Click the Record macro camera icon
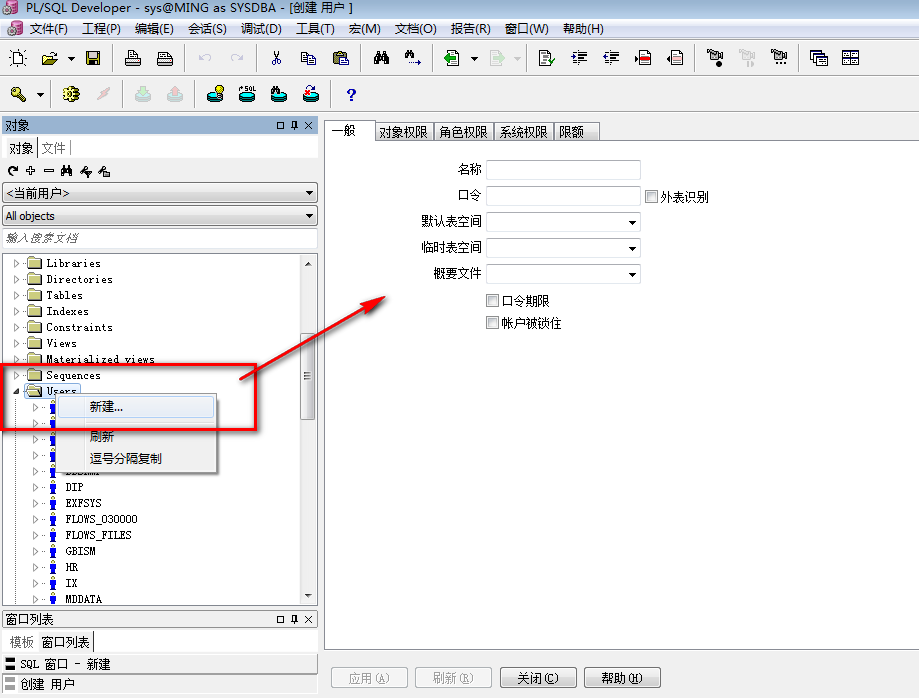Screen dimensions: 919x698 click(x=715, y=57)
